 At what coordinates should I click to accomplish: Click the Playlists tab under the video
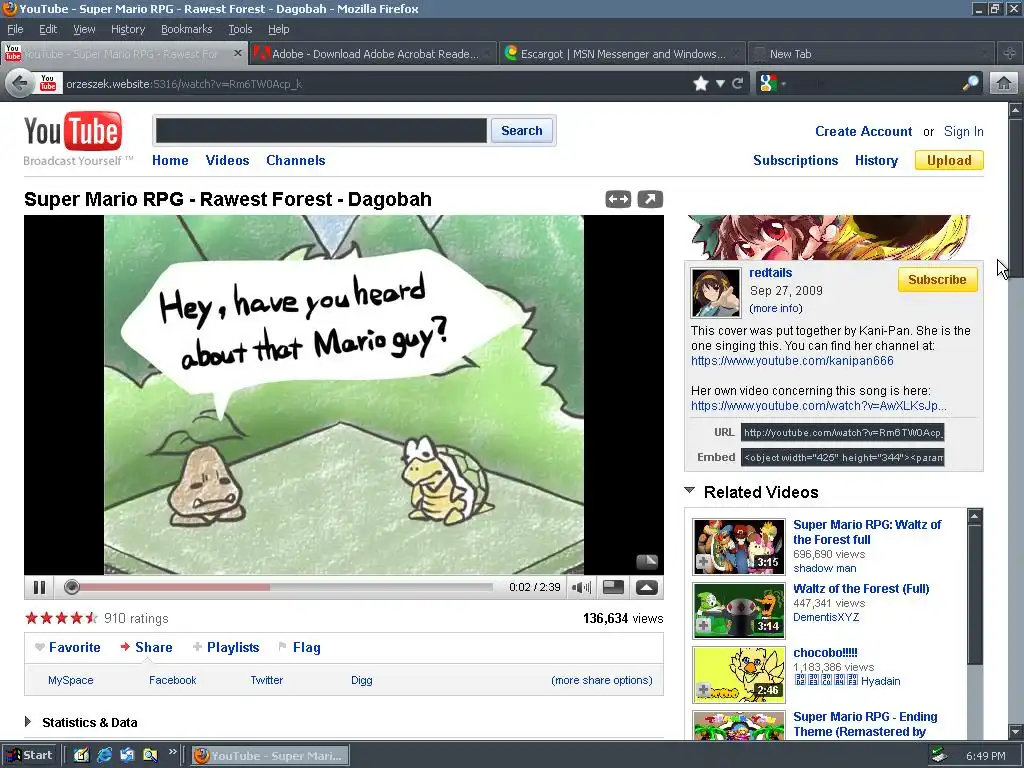point(226,647)
